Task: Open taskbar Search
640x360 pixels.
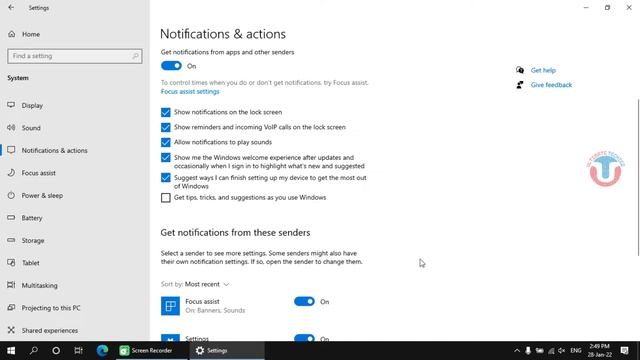Action: (34, 351)
